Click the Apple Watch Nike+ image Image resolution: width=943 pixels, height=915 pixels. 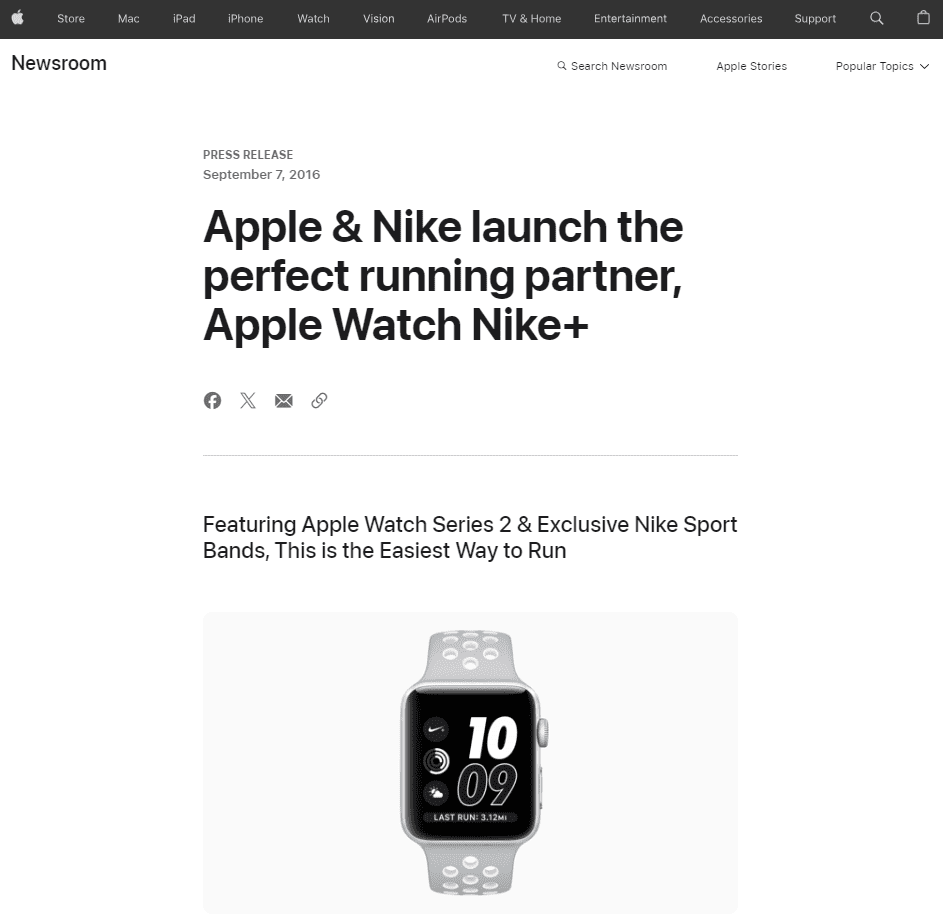click(470, 763)
